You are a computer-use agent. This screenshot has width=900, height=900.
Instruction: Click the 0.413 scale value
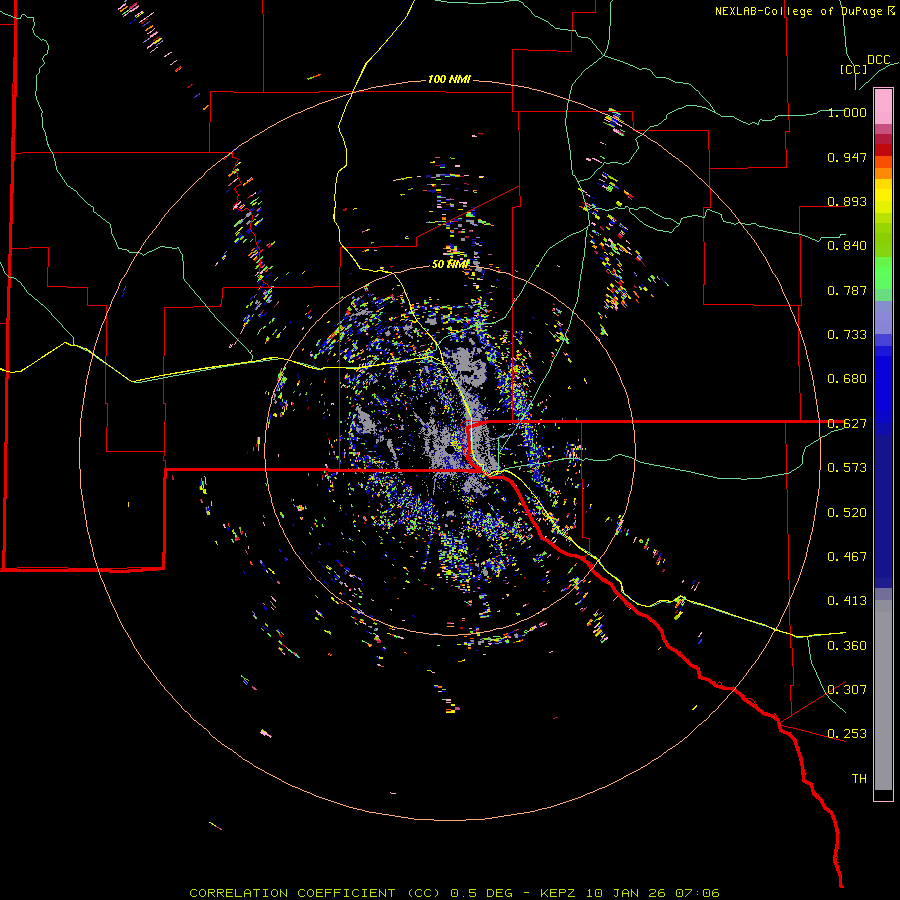[847, 601]
